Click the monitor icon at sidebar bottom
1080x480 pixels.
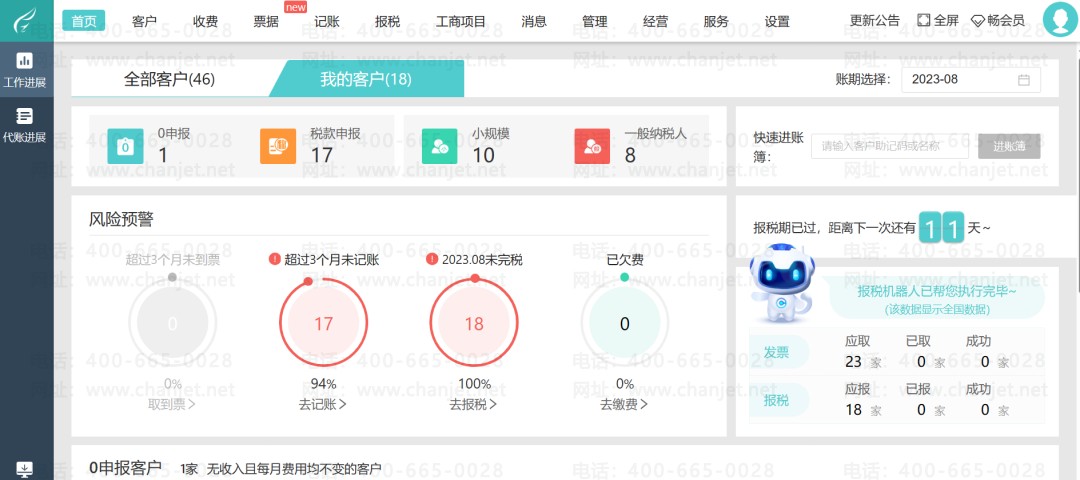click(x=24, y=470)
